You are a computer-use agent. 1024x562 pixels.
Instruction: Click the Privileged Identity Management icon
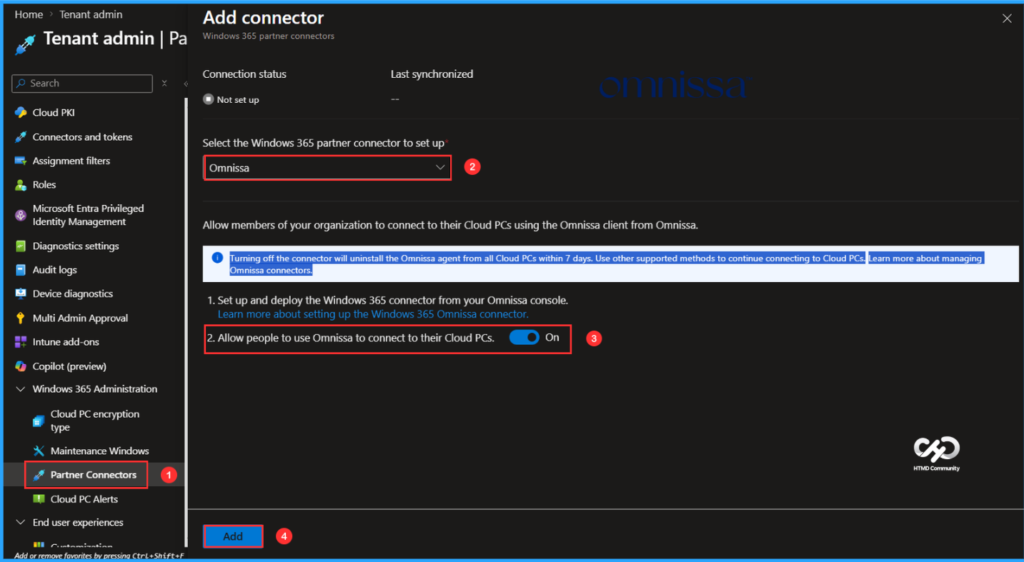point(20,215)
